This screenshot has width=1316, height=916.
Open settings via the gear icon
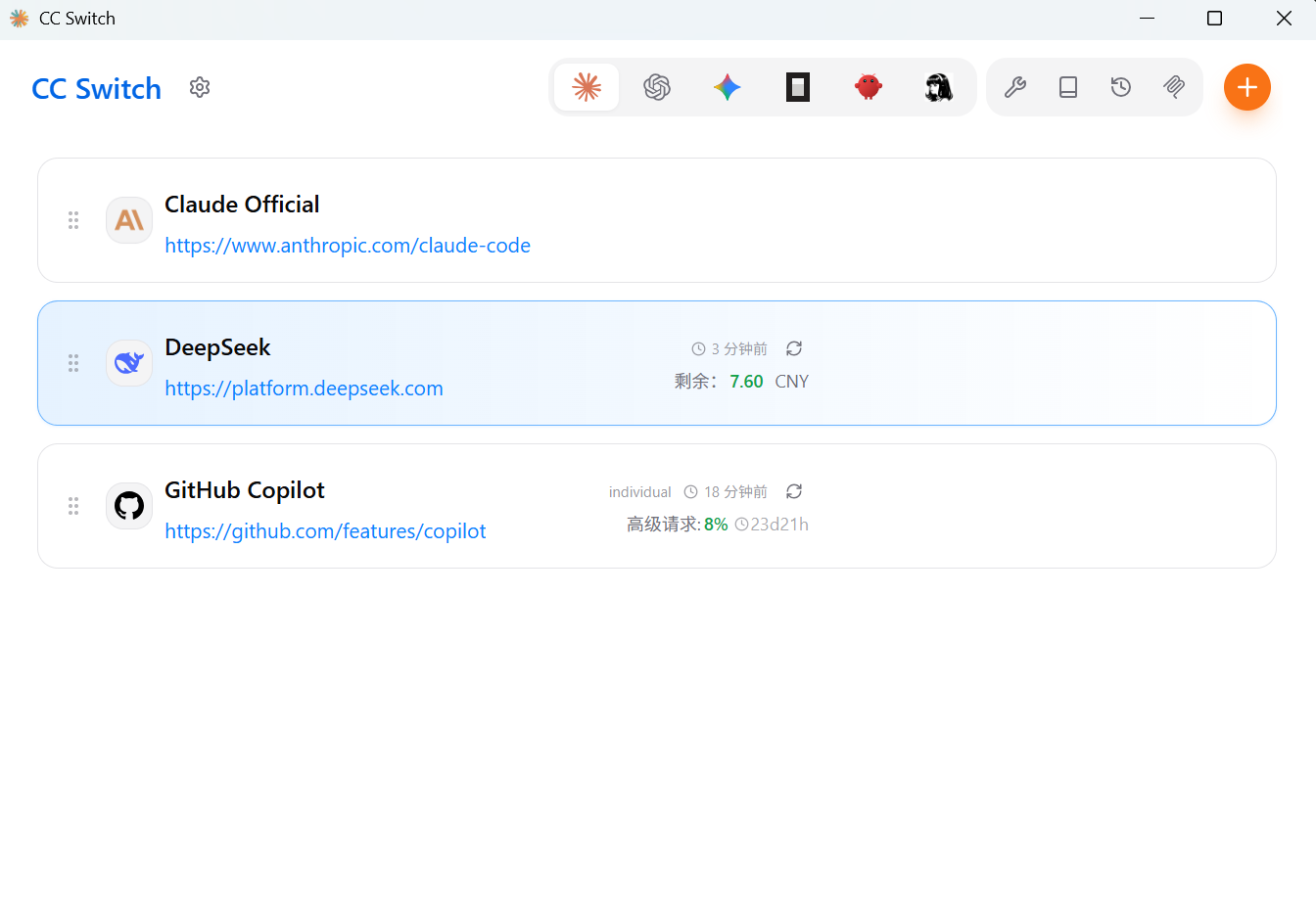coord(200,87)
